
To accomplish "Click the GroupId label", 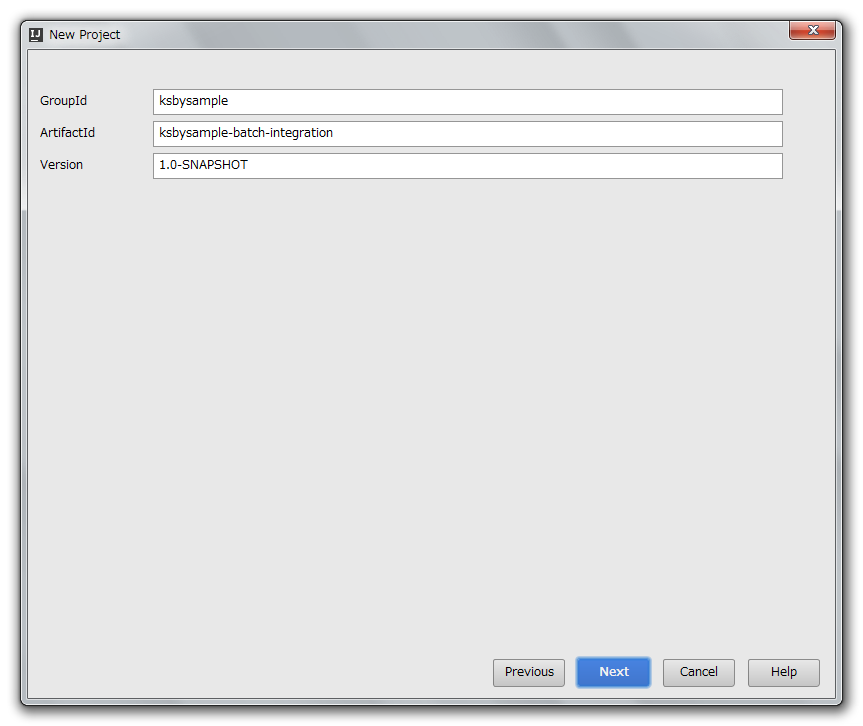I will click(x=63, y=101).
